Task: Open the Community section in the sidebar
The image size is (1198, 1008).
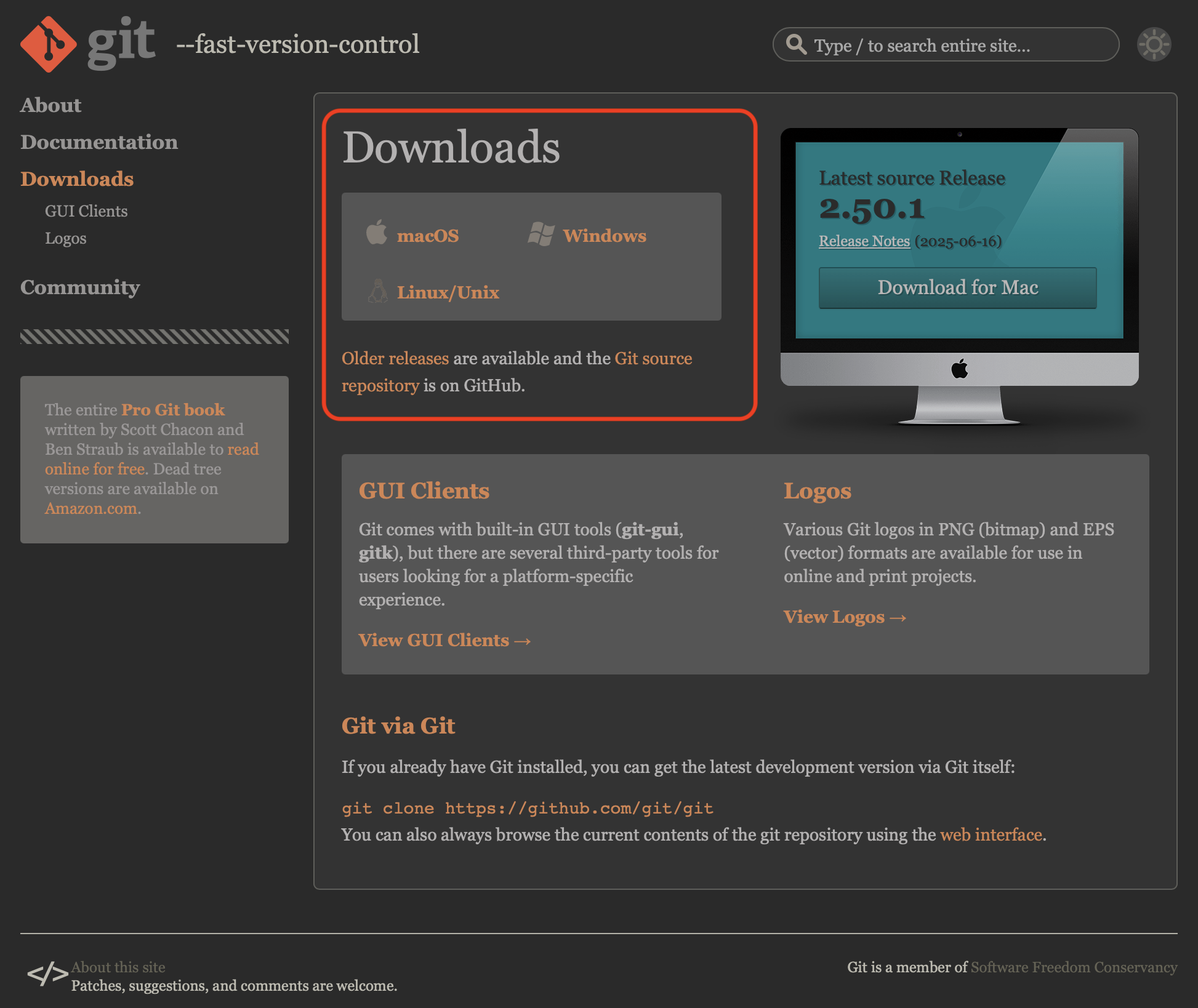Action: [x=80, y=287]
